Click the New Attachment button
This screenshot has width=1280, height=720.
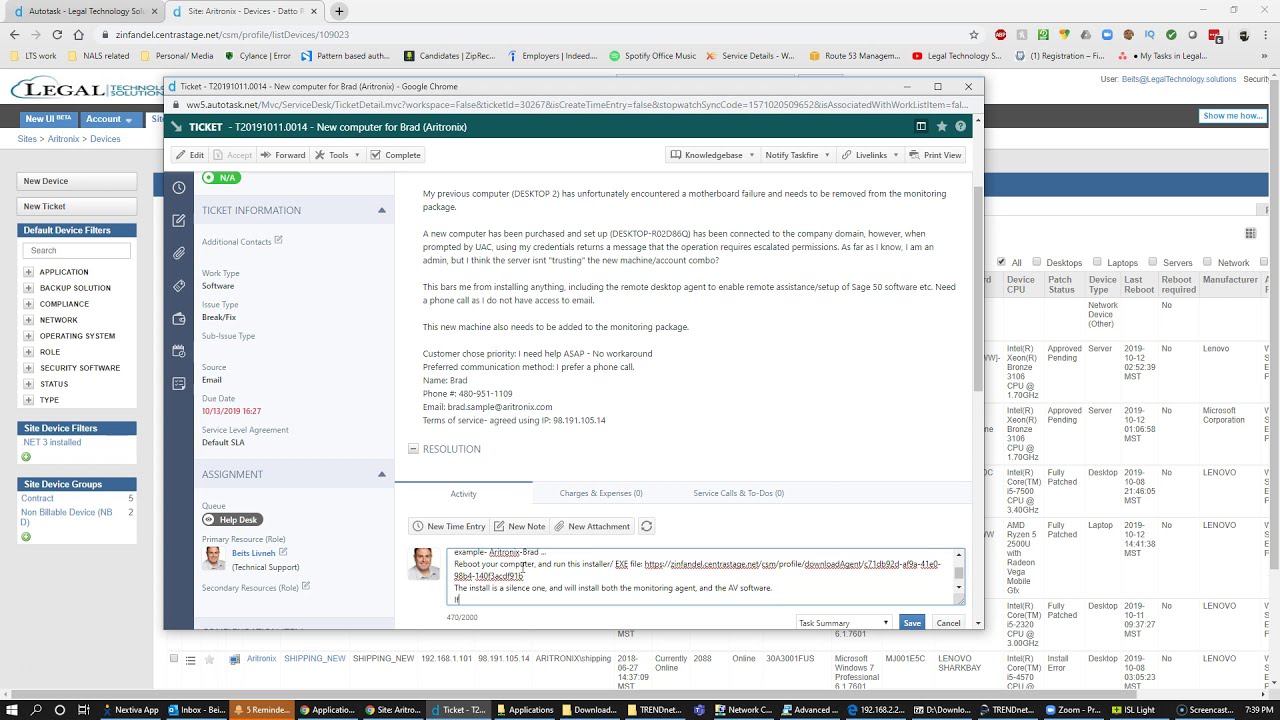pos(592,526)
